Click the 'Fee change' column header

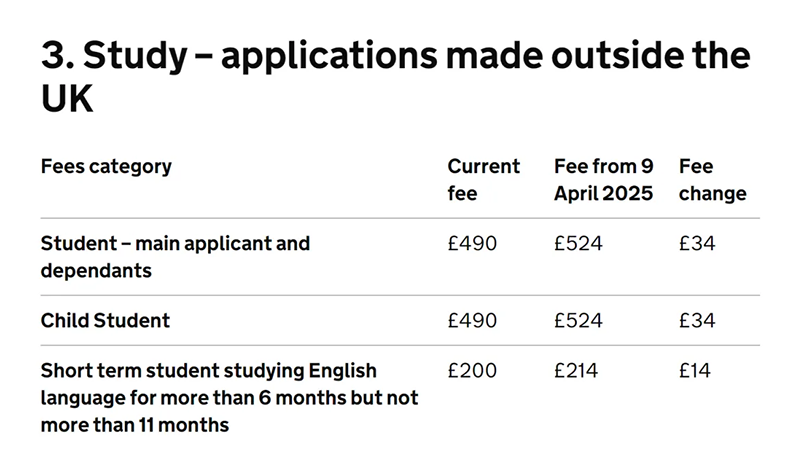pos(712,180)
